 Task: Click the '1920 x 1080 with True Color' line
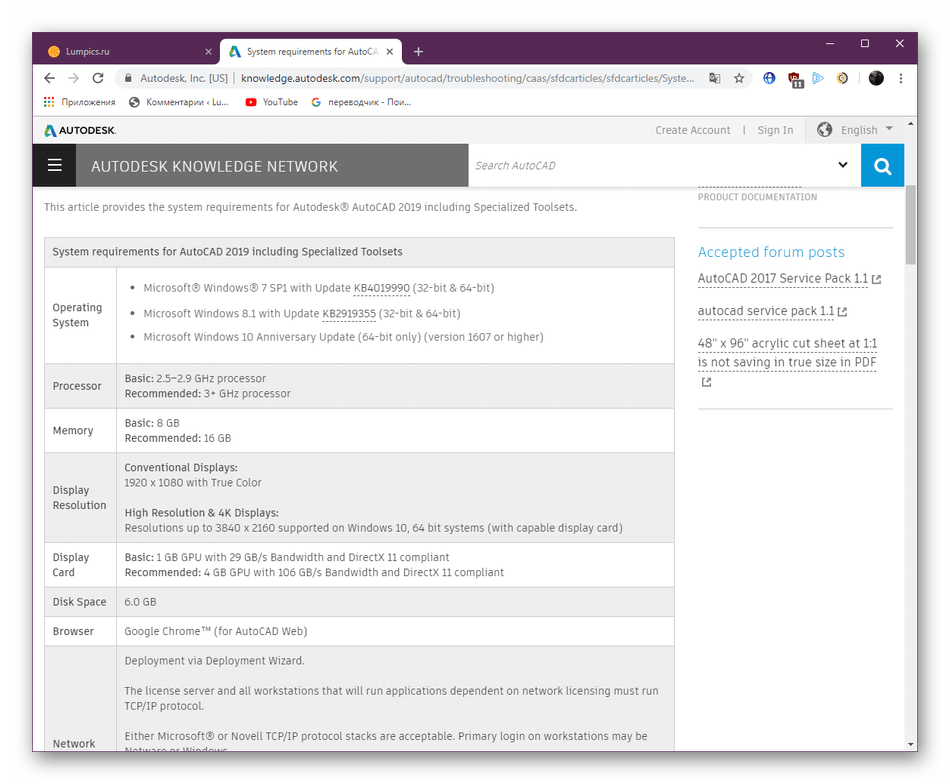193,483
